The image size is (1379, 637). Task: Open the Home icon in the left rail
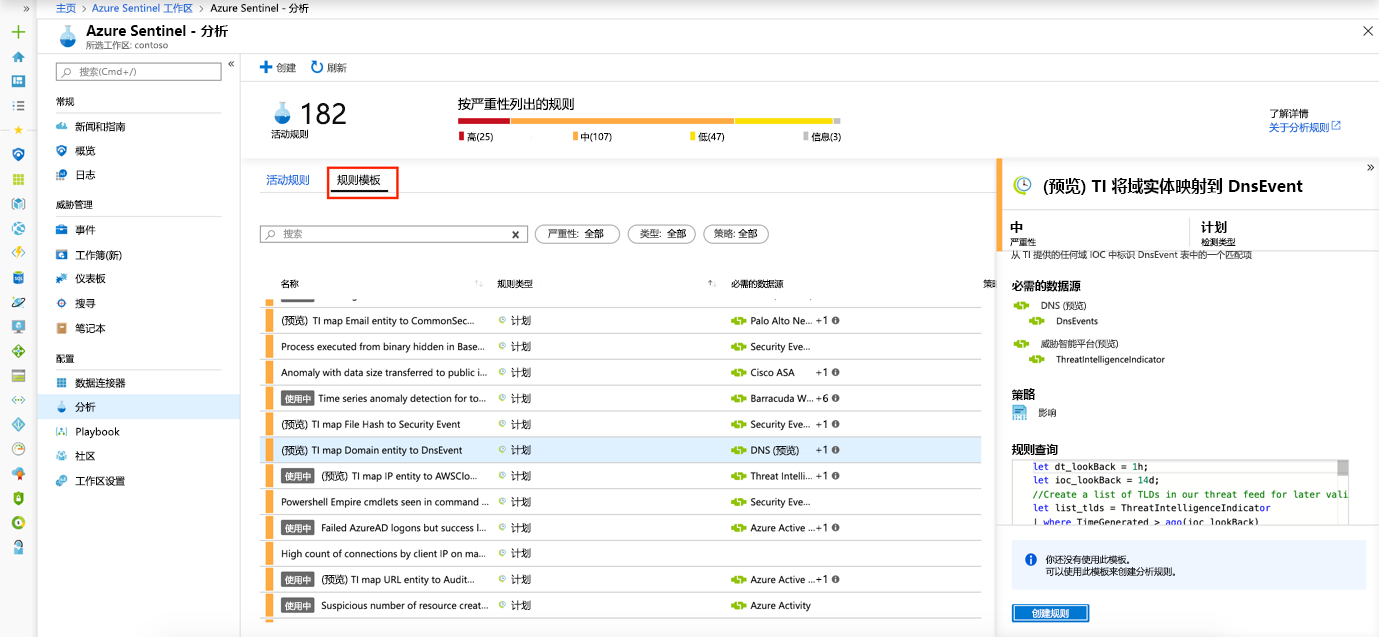18,57
